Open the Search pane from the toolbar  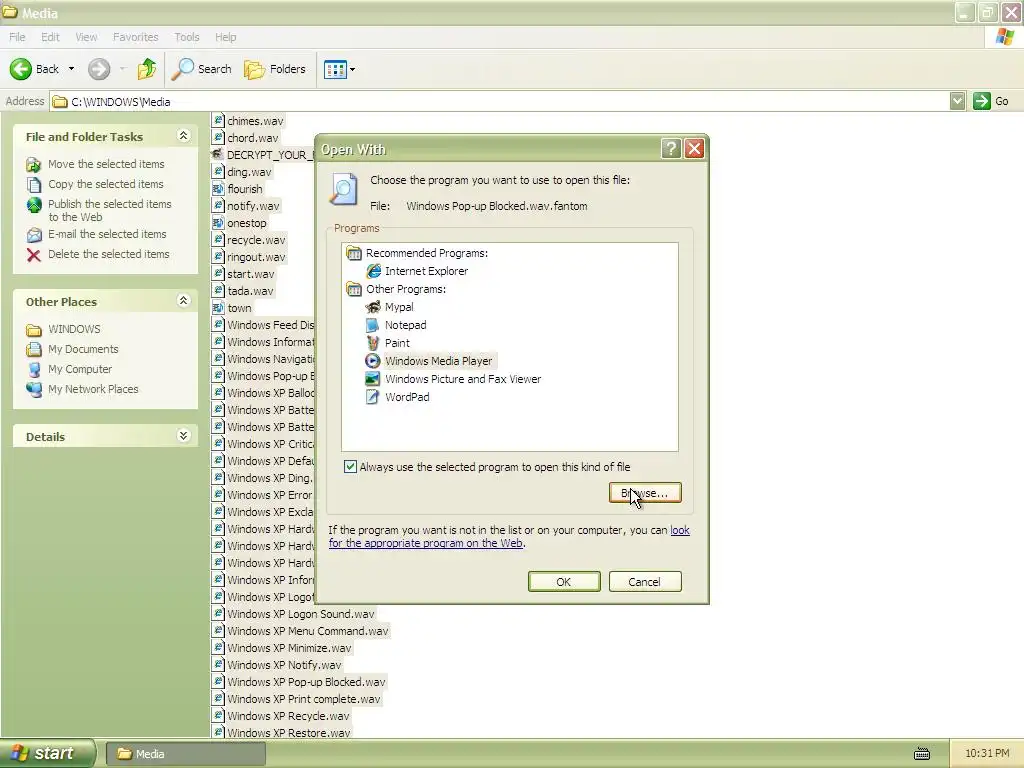tap(201, 69)
